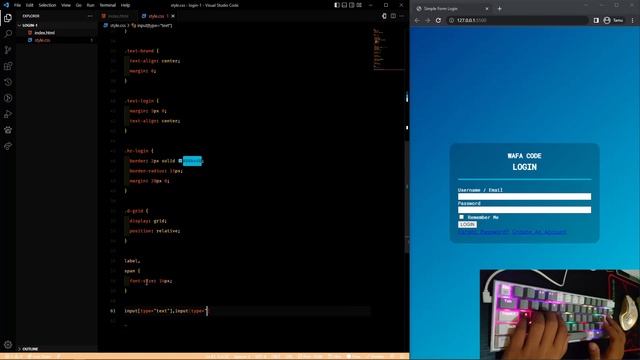Reload the page in Chrome
The image size is (640, 360).
point(438,20)
